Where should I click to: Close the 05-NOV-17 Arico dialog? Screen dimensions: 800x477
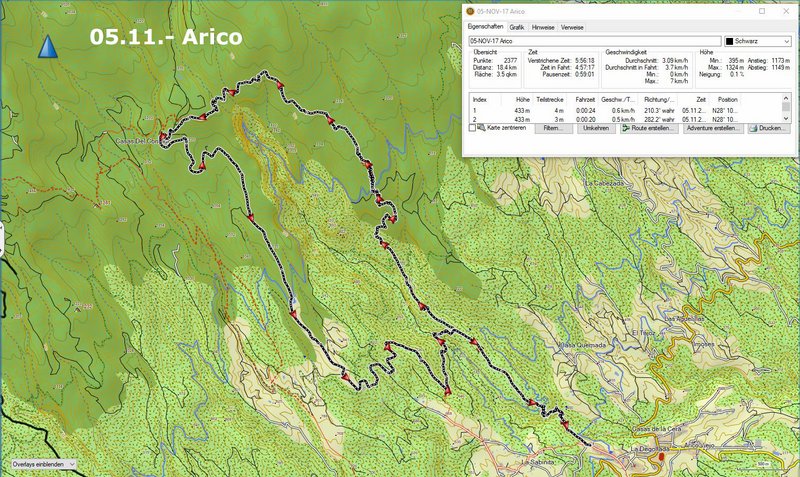(785, 11)
